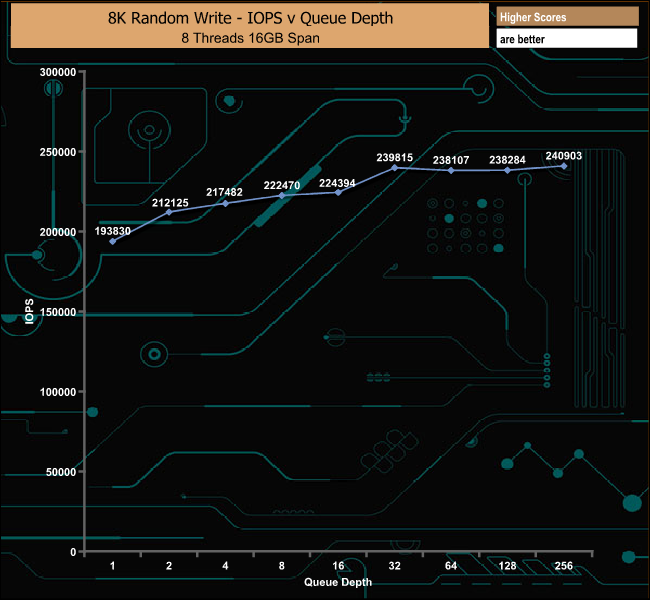
Task: Click the 'are better' legend box
Action: pos(567,39)
